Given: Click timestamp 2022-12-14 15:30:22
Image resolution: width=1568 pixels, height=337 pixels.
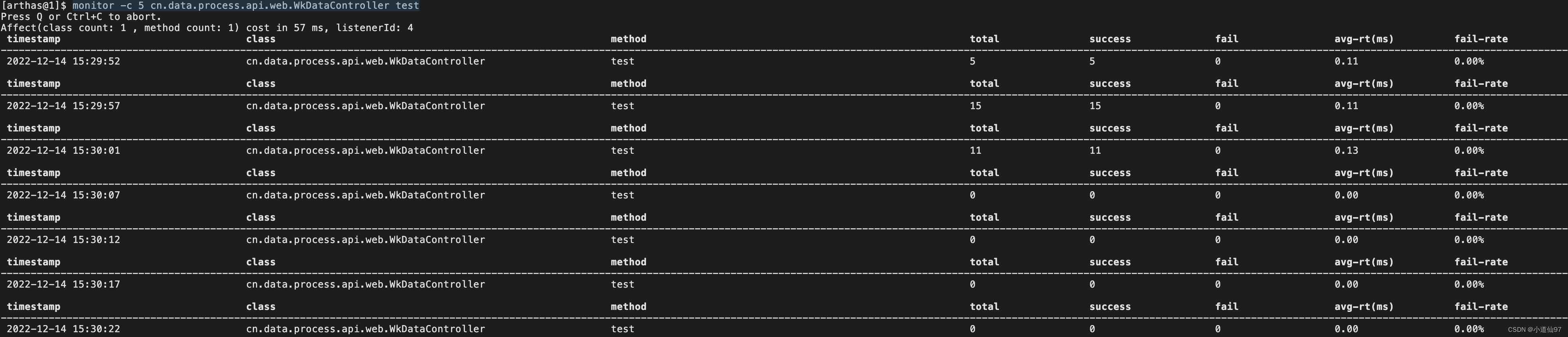Looking at the screenshot, I should click(63, 329).
